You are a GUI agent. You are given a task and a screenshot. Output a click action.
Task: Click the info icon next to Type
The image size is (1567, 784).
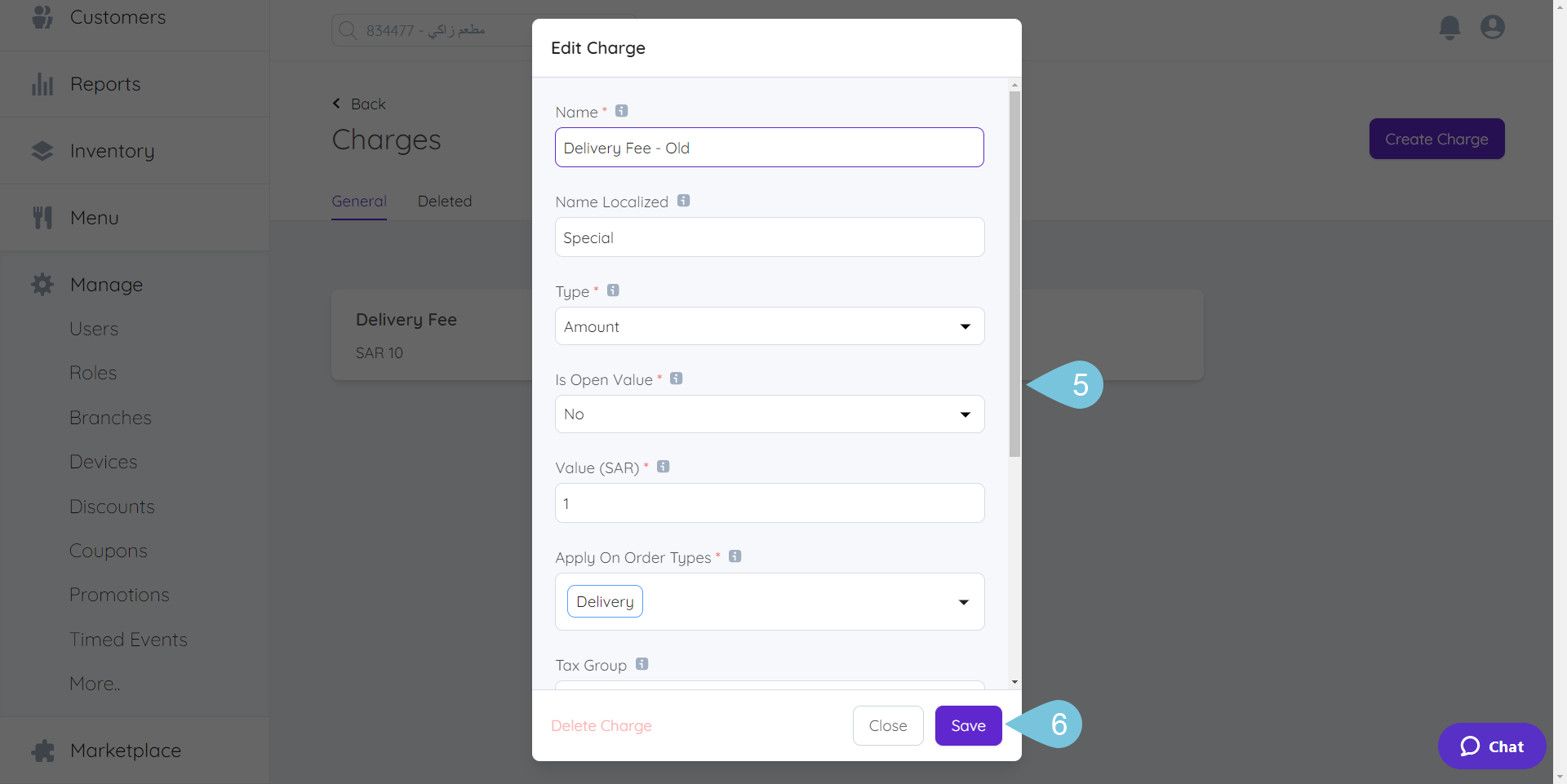coord(613,290)
